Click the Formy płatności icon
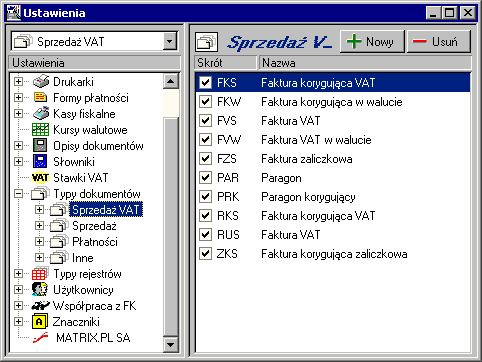 coord(41,97)
